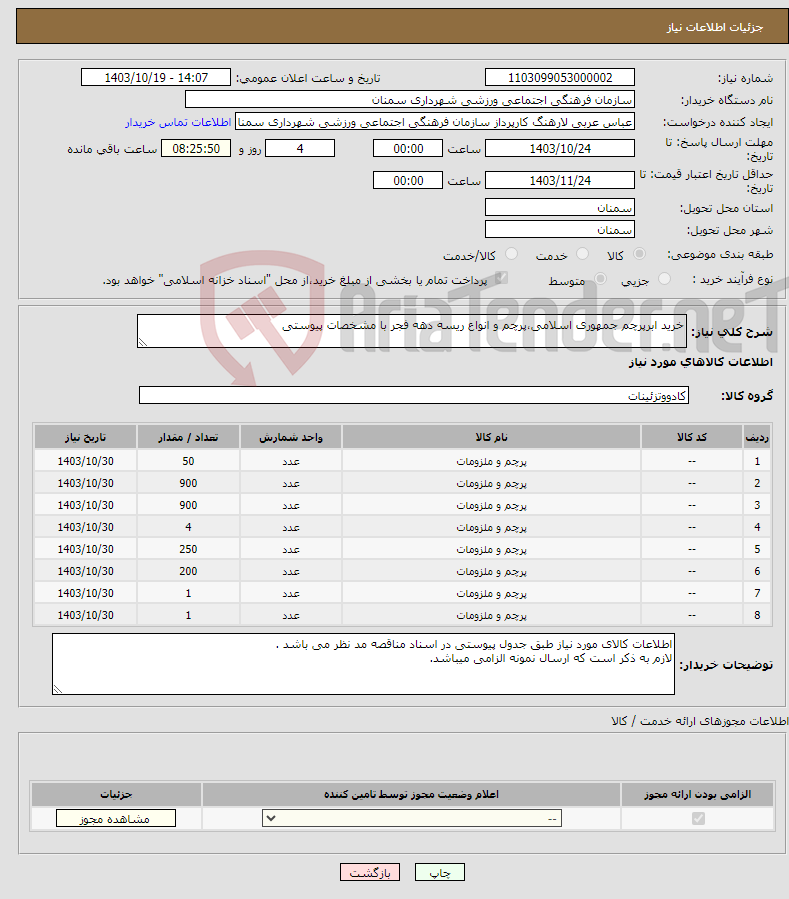Toggle the Islamic treasury payment checkbox
The height and width of the screenshot is (899, 789).
501,278
